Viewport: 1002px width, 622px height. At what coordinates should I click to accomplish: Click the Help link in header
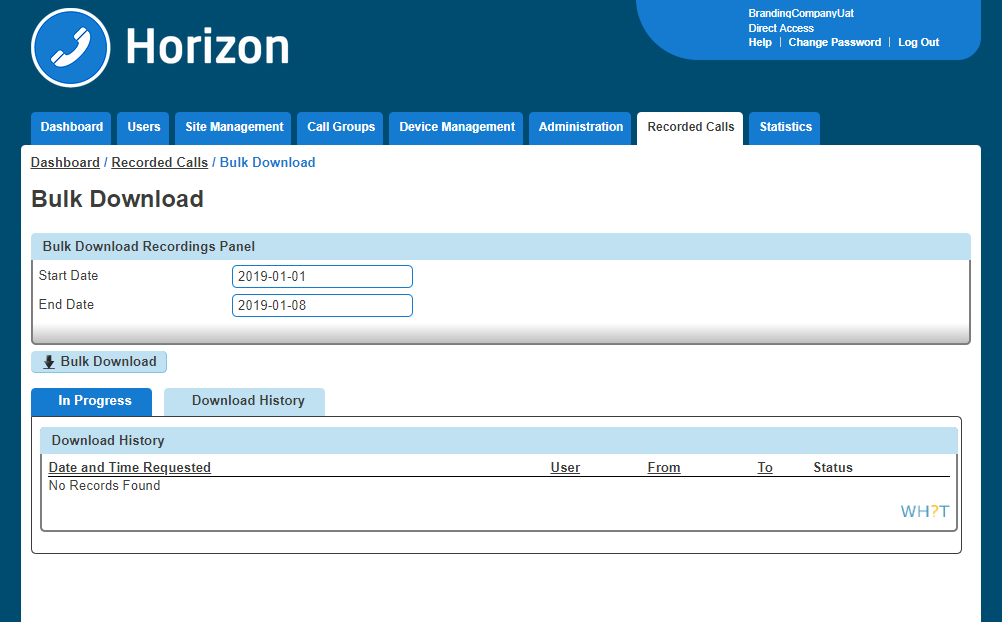[x=760, y=42]
